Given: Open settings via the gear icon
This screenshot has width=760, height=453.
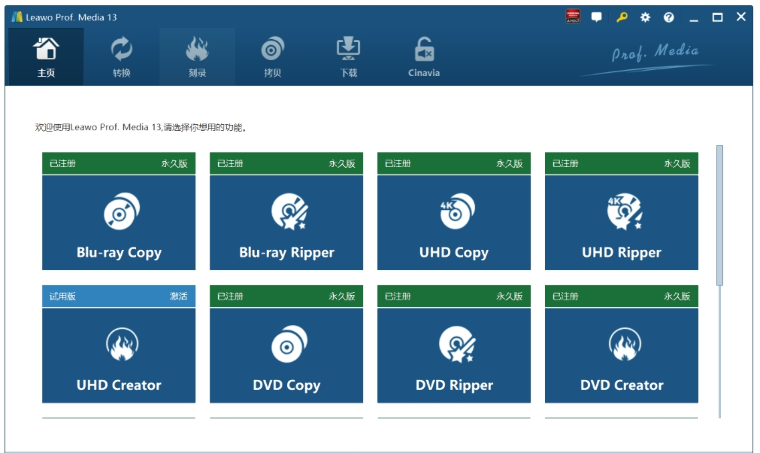Looking at the screenshot, I should pyautogui.click(x=645, y=17).
